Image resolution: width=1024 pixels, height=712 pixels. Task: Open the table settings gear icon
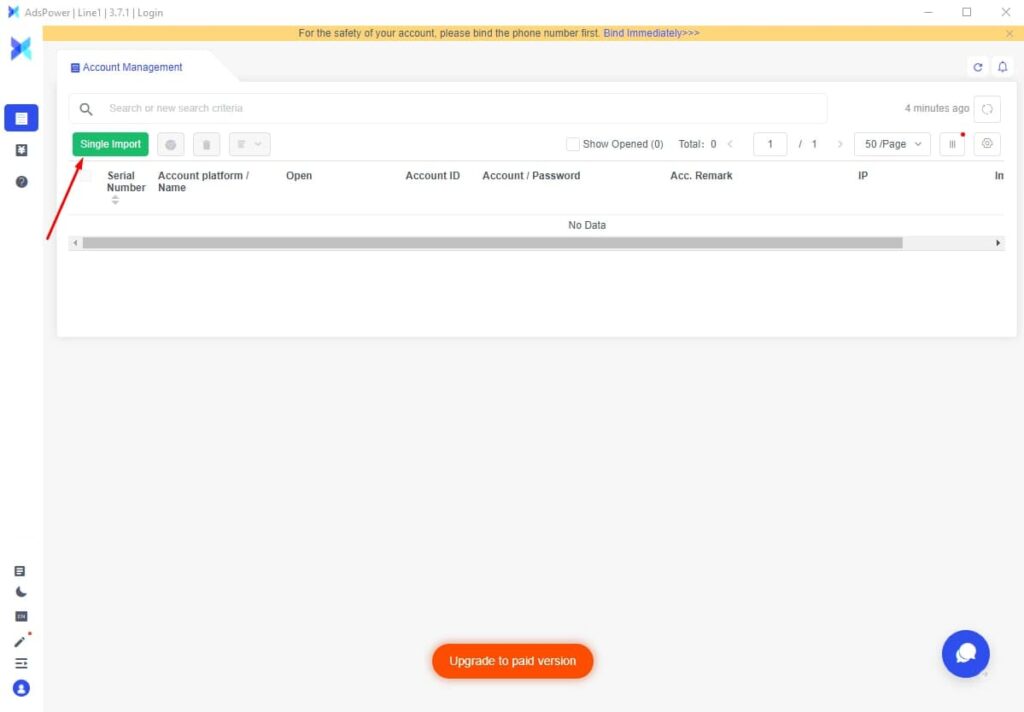pyautogui.click(x=987, y=144)
